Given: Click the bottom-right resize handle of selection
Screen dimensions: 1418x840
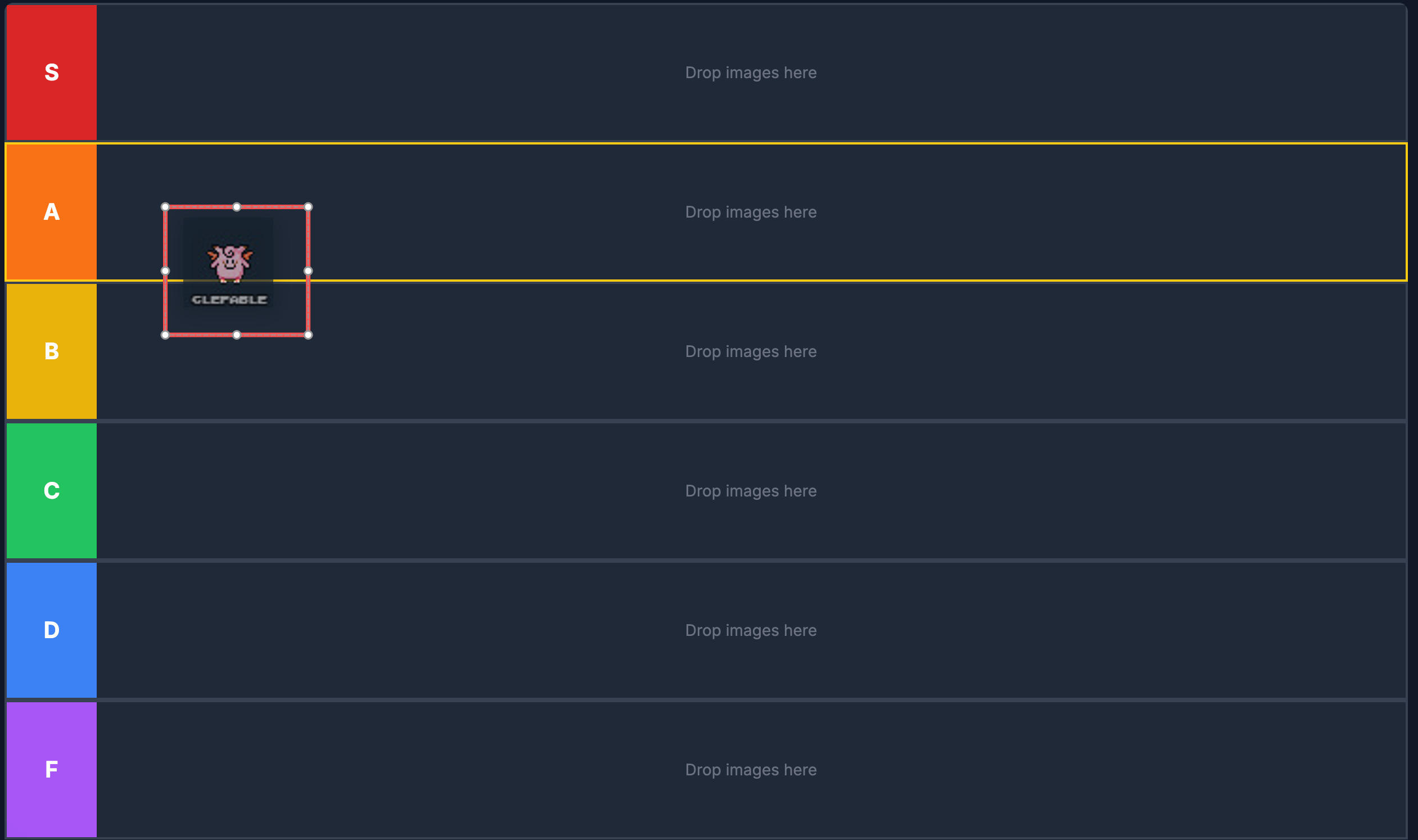Looking at the screenshot, I should coord(309,335).
